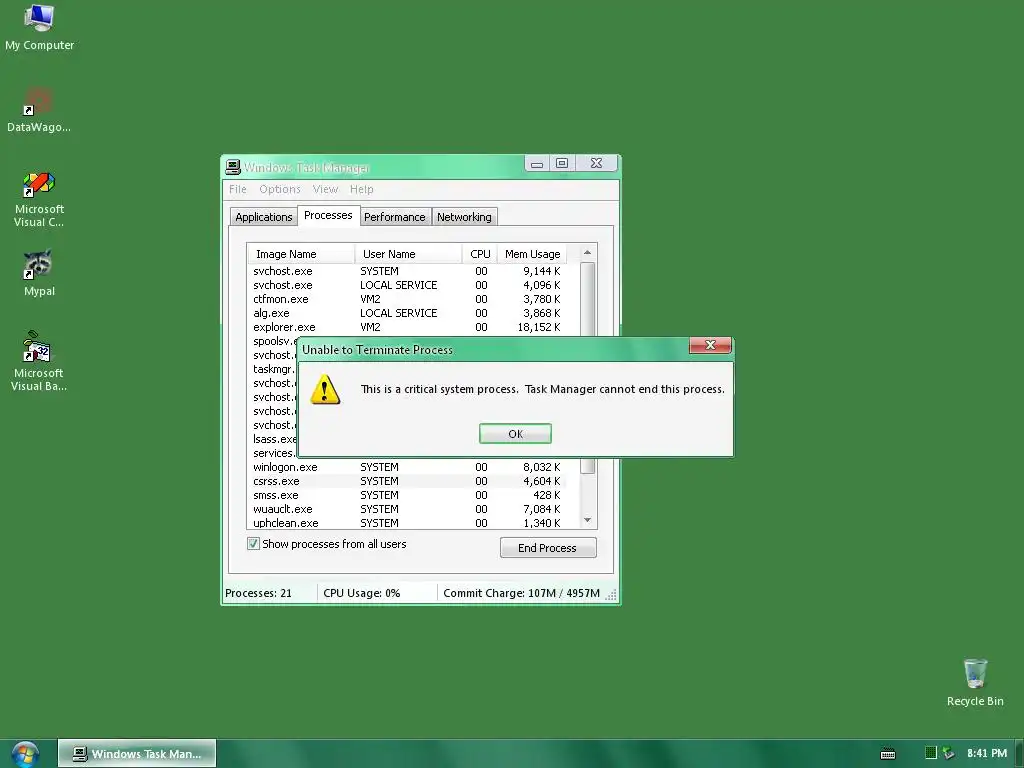Click the Task Manager resize grip
Viewport: 1024px width, 768px height.
pyautogui.click(x=611, y=595)
